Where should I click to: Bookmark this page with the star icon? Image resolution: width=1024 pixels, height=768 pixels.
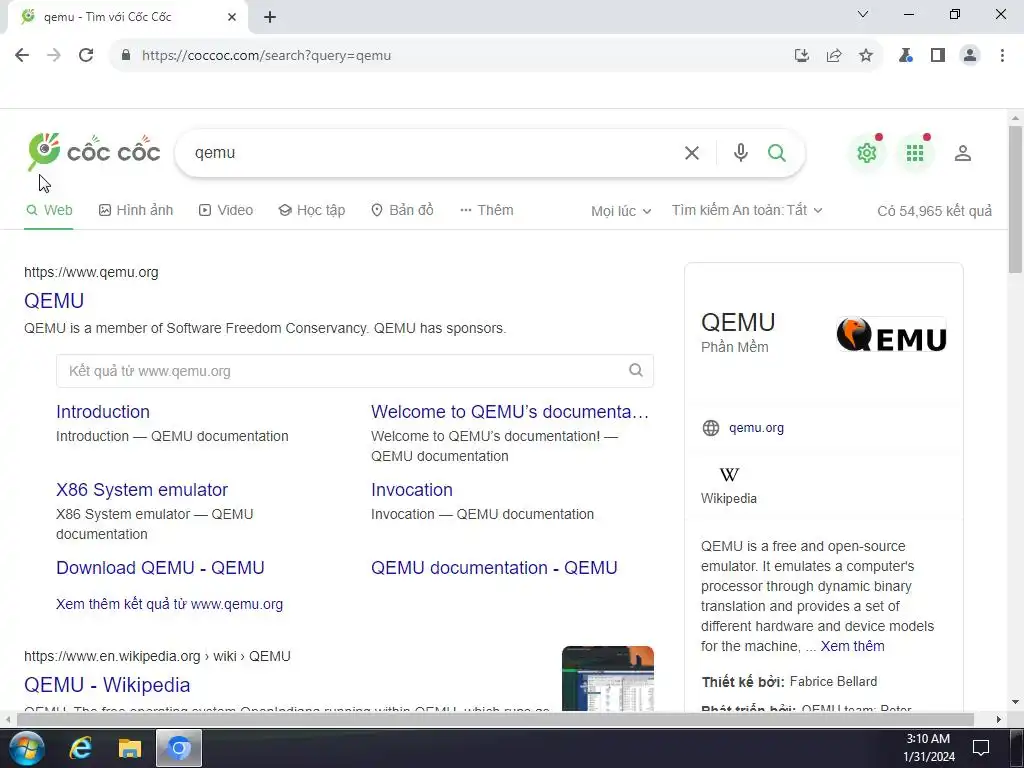(866, 56)
